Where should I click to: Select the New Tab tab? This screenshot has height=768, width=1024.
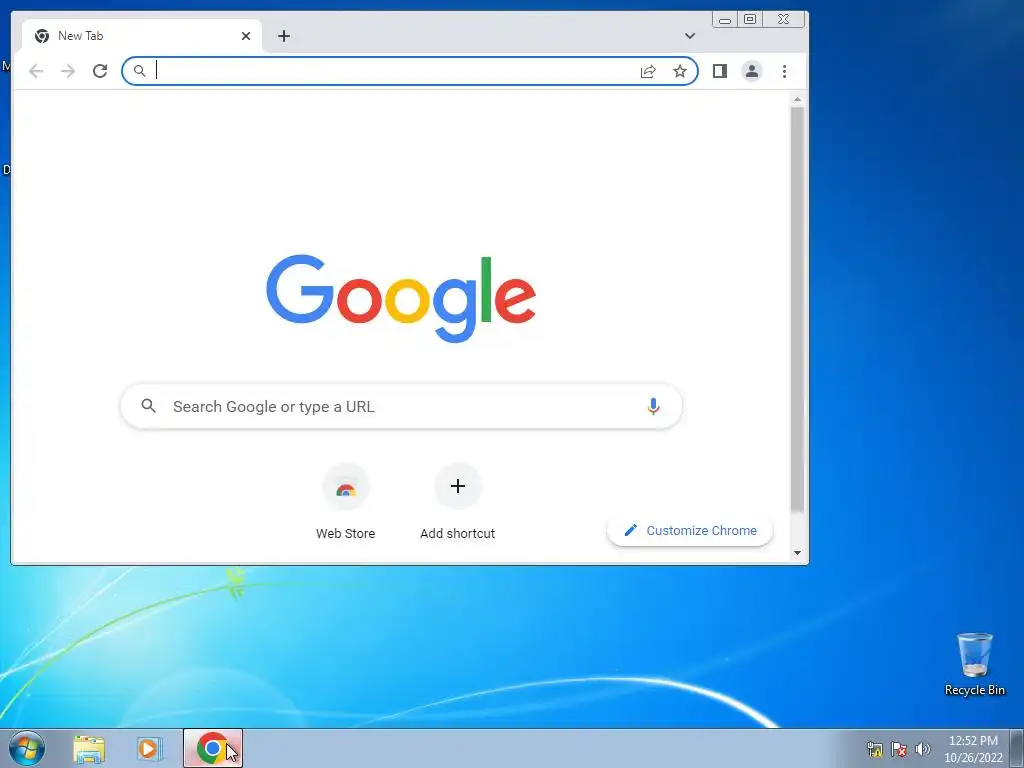pos(142,36)
